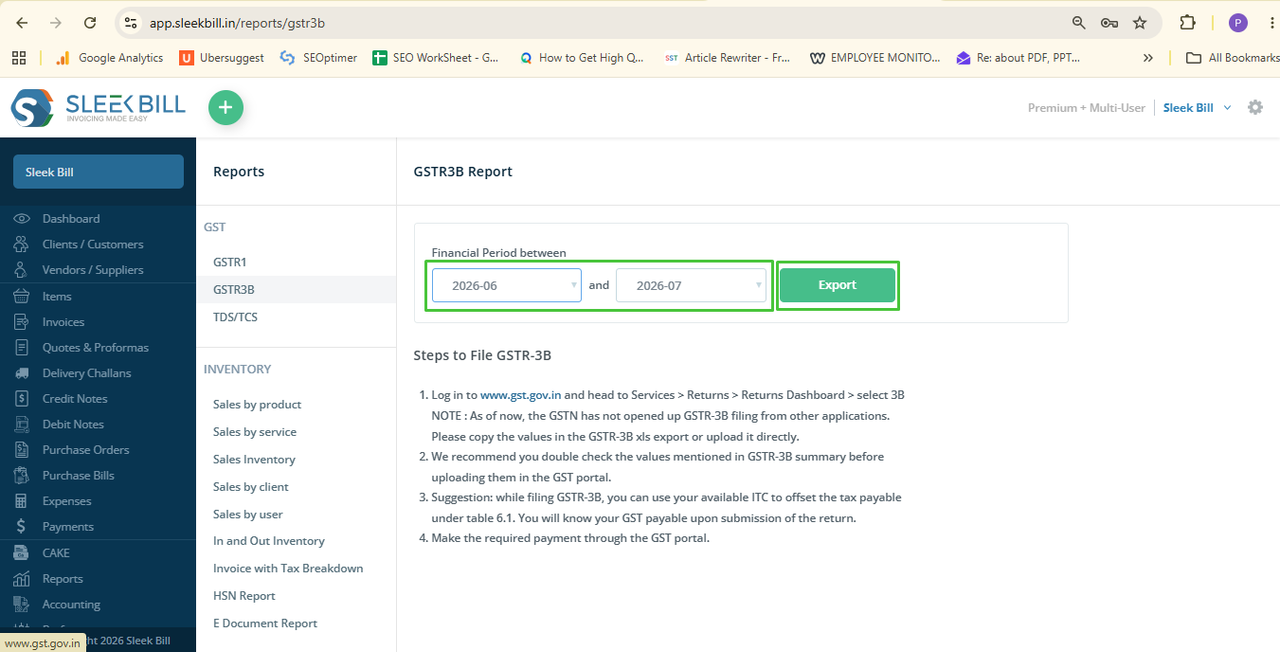Click the green Export button
This screenshot has width=1280, height=652.
click(837, 285)
